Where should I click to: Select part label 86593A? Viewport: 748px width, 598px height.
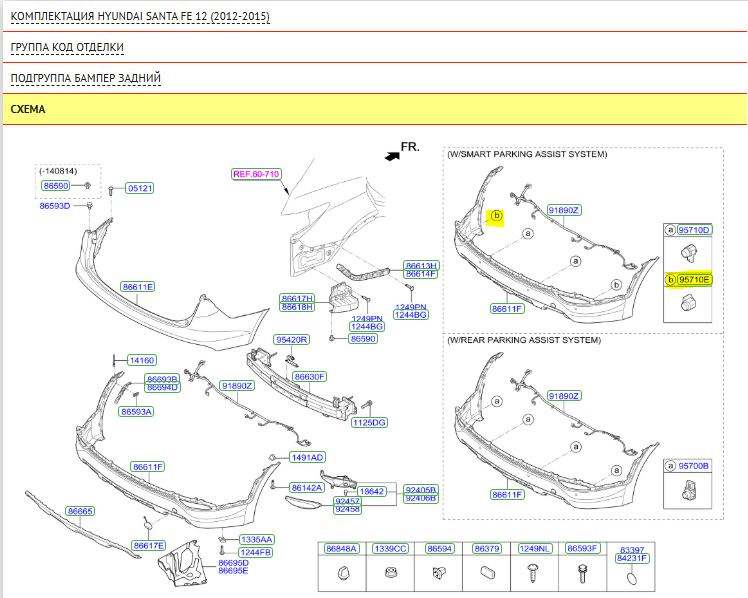(136, 412)
